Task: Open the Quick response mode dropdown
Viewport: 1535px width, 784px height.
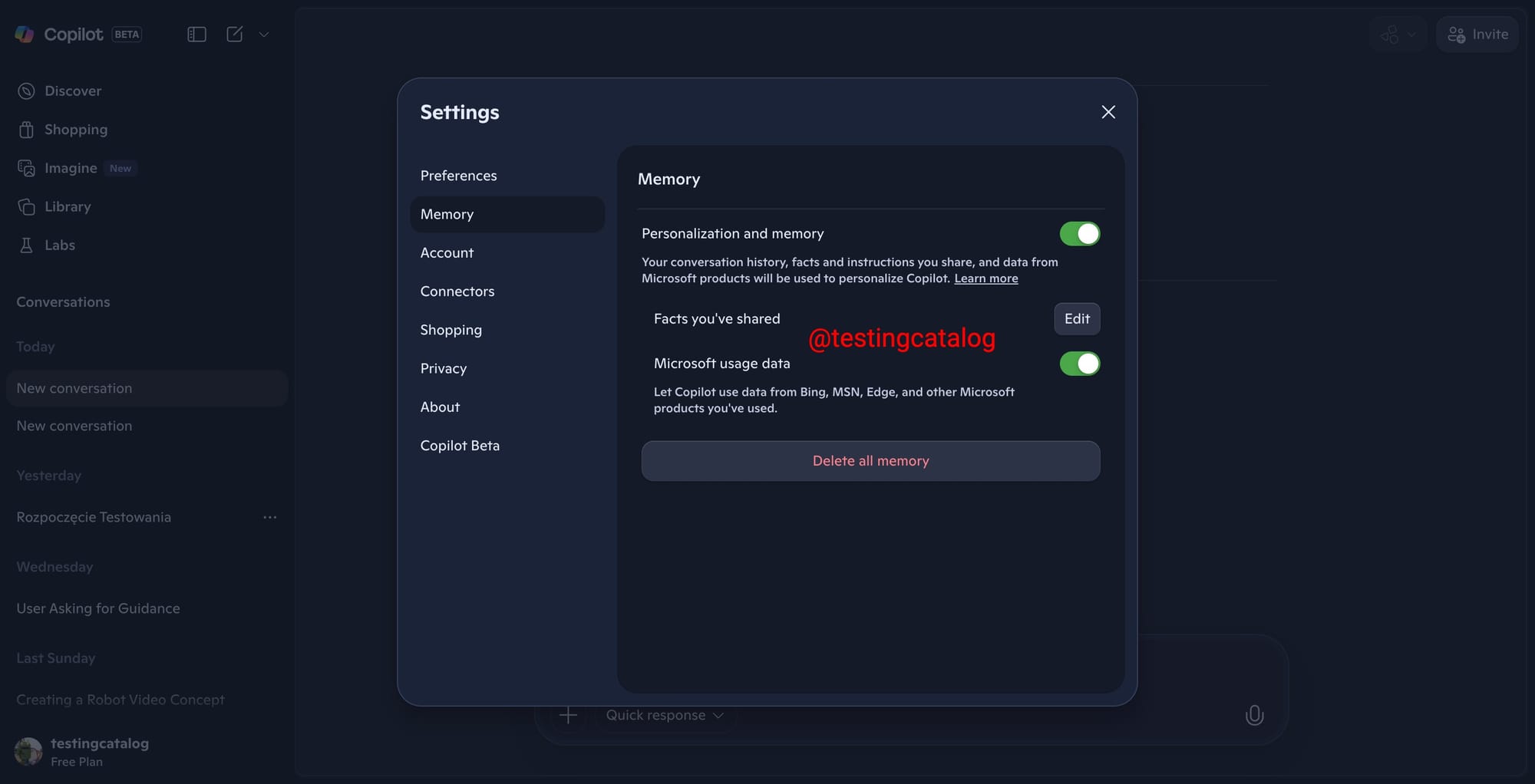Action: point(665,715)
